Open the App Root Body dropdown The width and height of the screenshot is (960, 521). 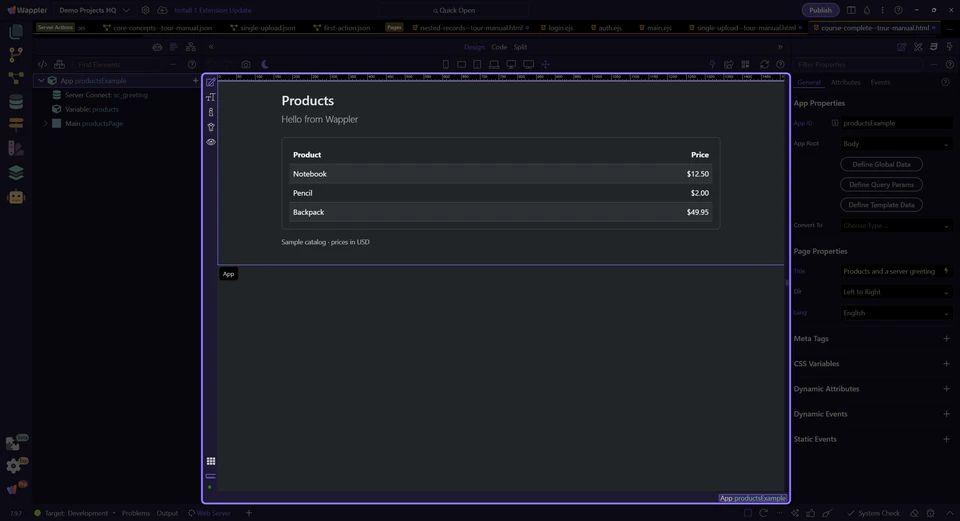pos(896,144)
